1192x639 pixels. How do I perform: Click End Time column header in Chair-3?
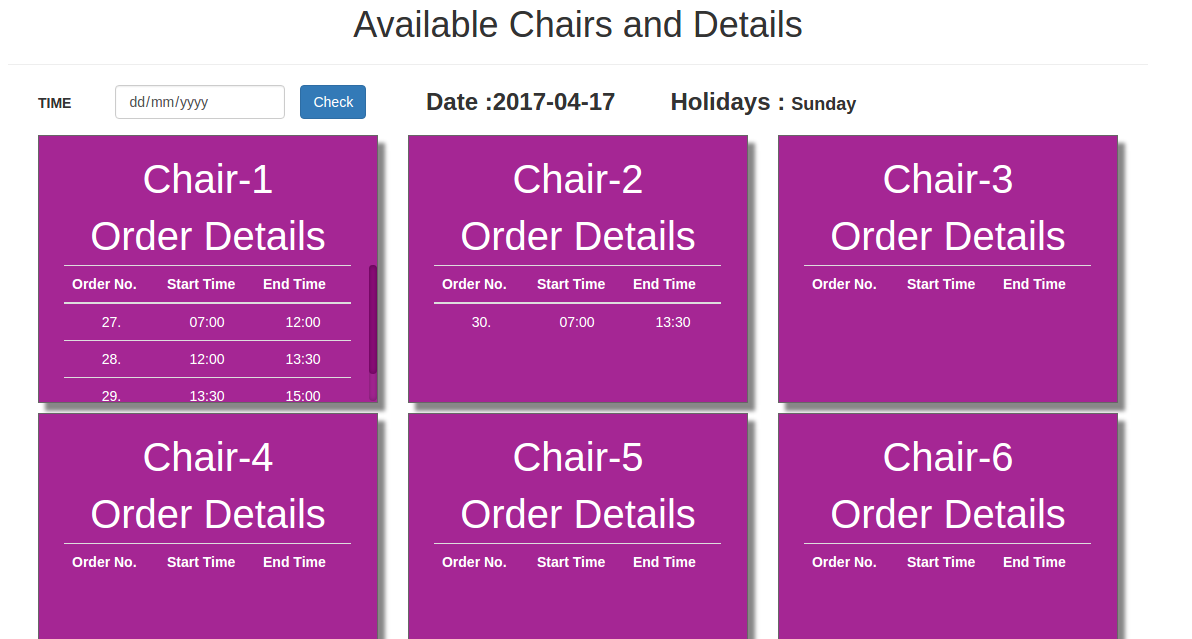[1034, 284]
